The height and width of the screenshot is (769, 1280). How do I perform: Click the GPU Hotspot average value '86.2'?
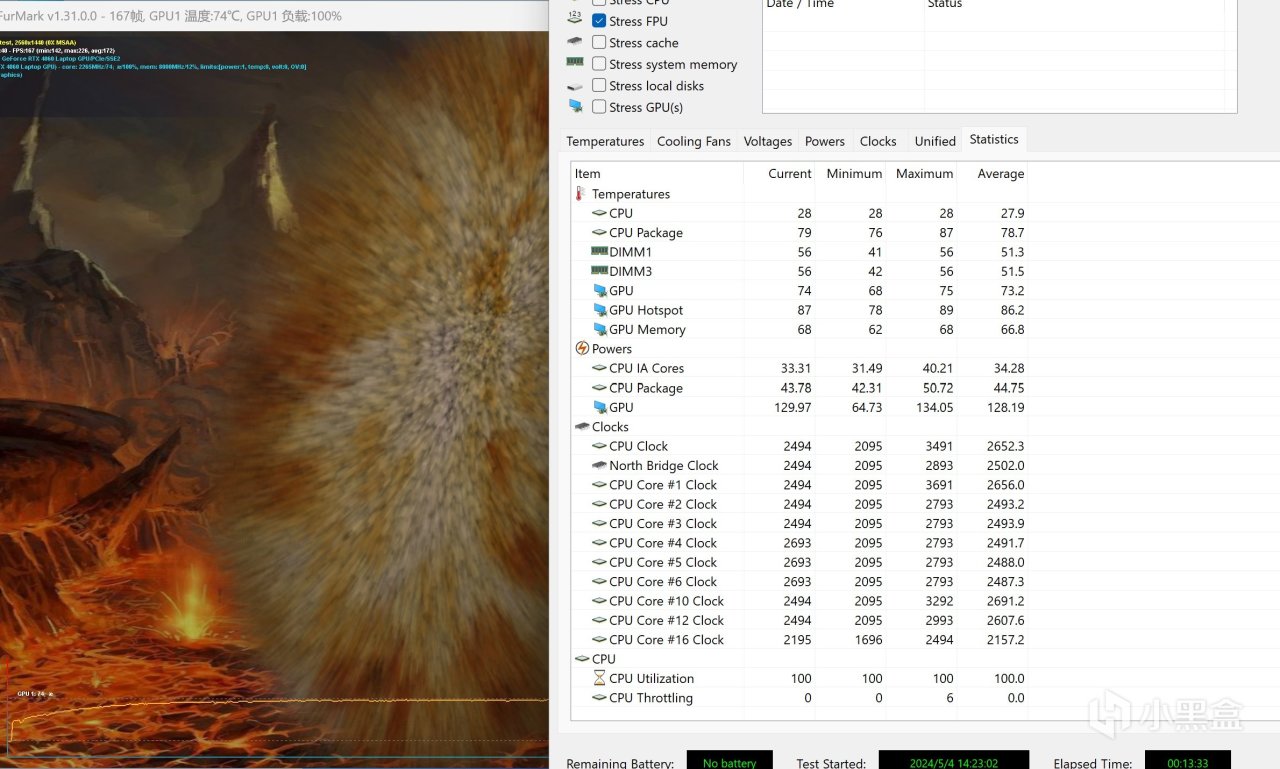tap(1010, 310)
